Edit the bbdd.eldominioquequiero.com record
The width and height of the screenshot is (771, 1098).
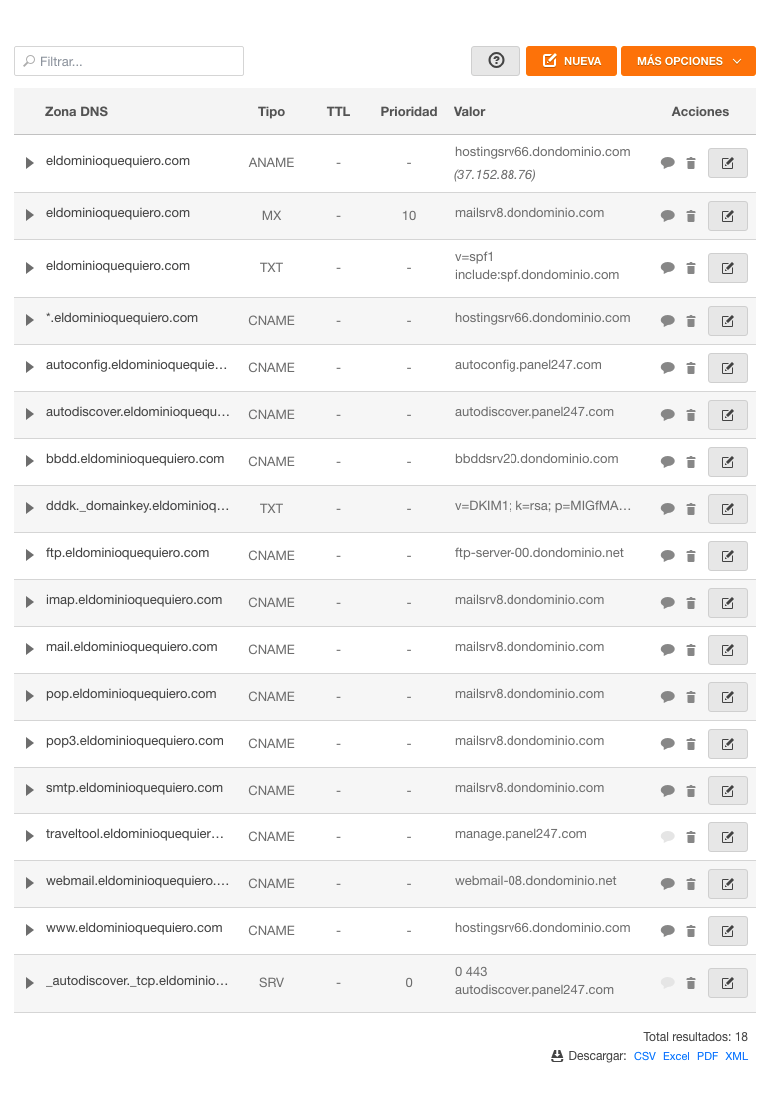click(x=728, y=462)
